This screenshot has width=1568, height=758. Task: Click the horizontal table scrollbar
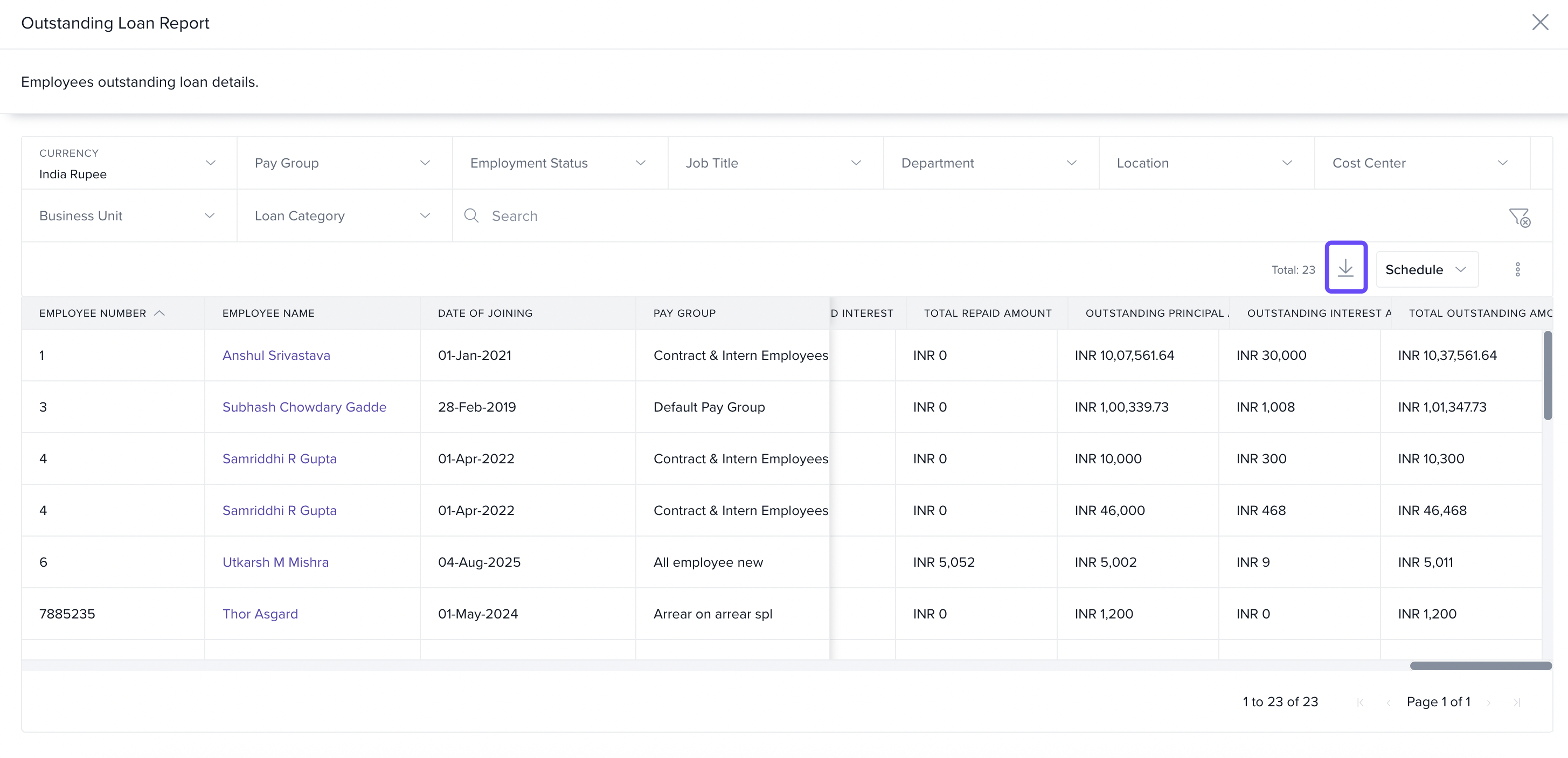(1480, 665)
